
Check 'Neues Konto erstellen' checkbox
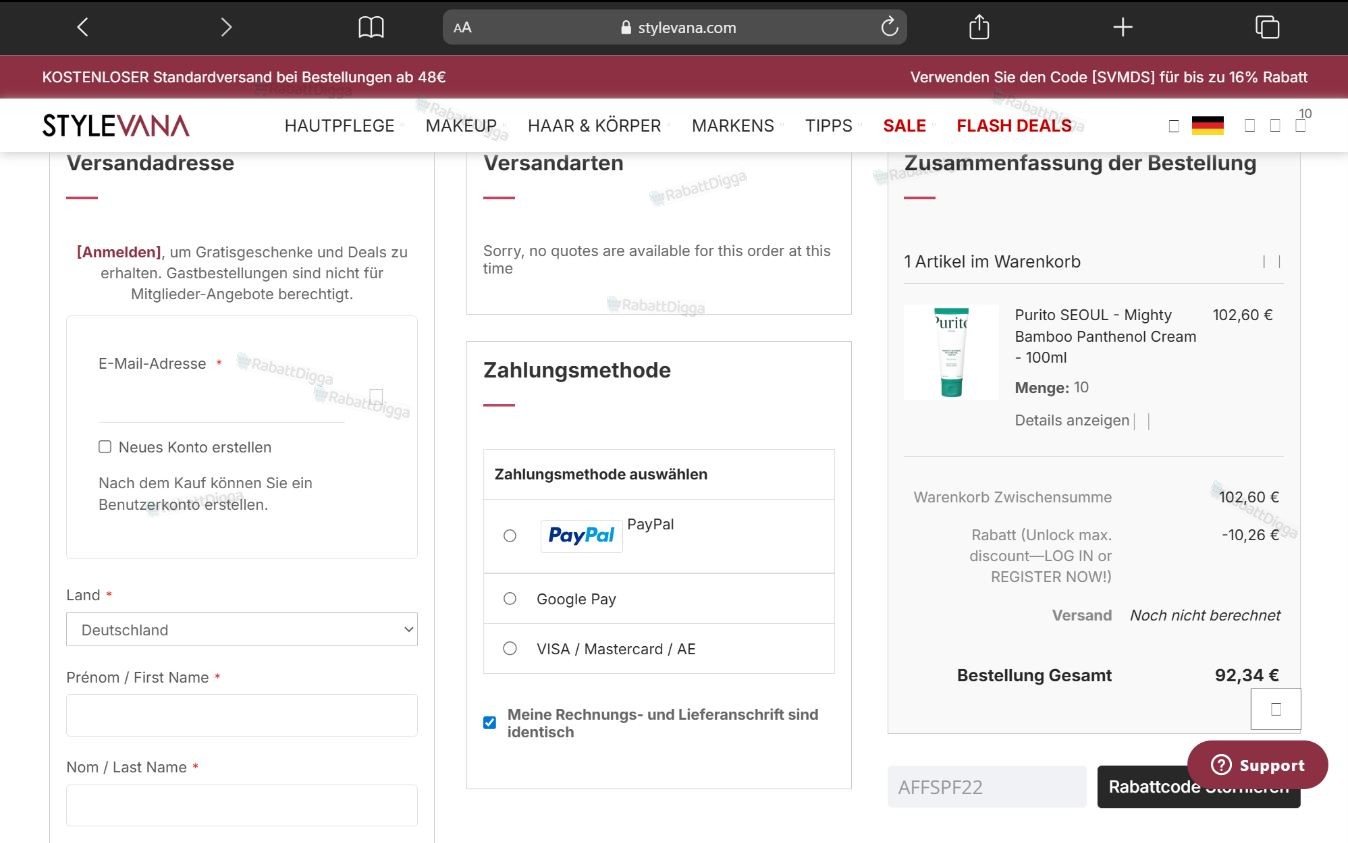tap(105, 447)
